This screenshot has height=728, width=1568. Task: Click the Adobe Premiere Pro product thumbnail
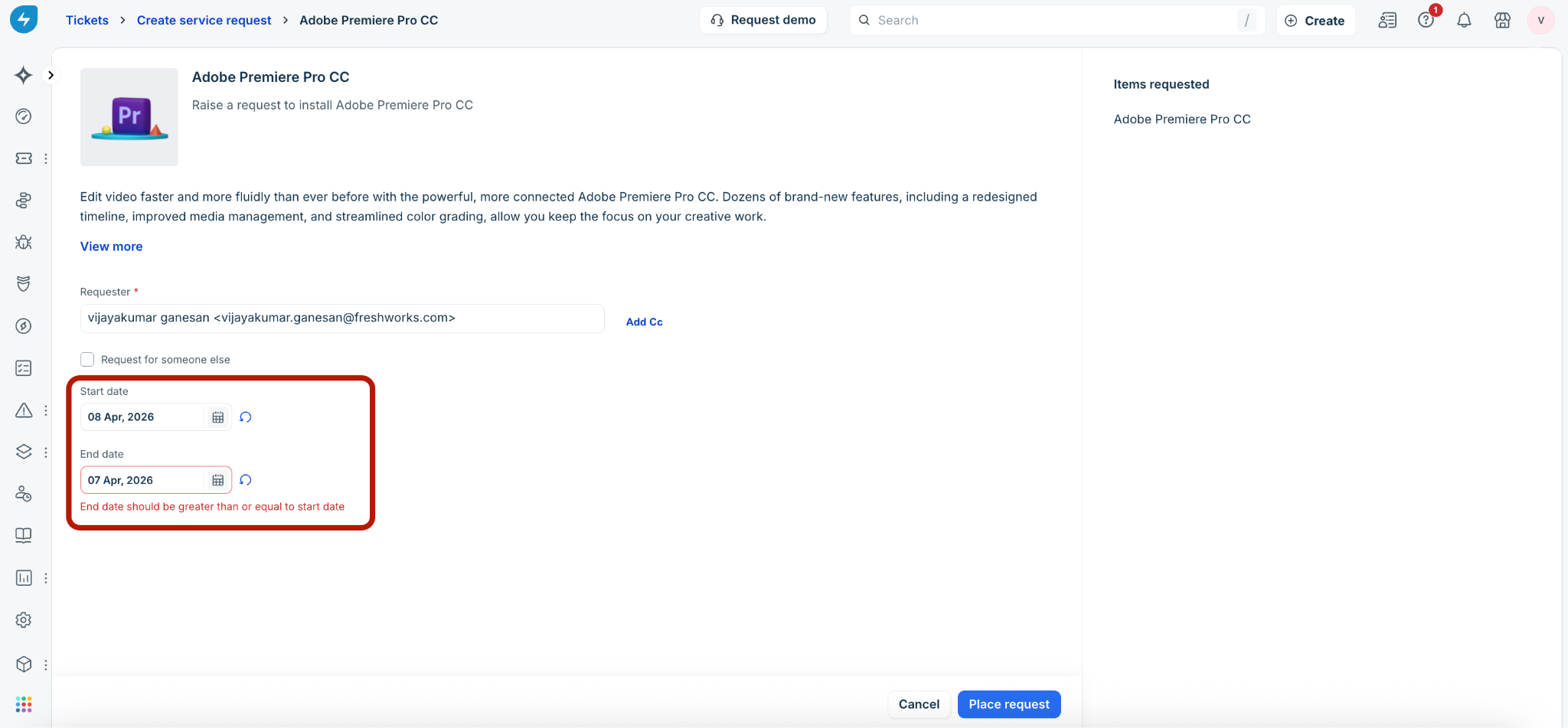point(129,117)
